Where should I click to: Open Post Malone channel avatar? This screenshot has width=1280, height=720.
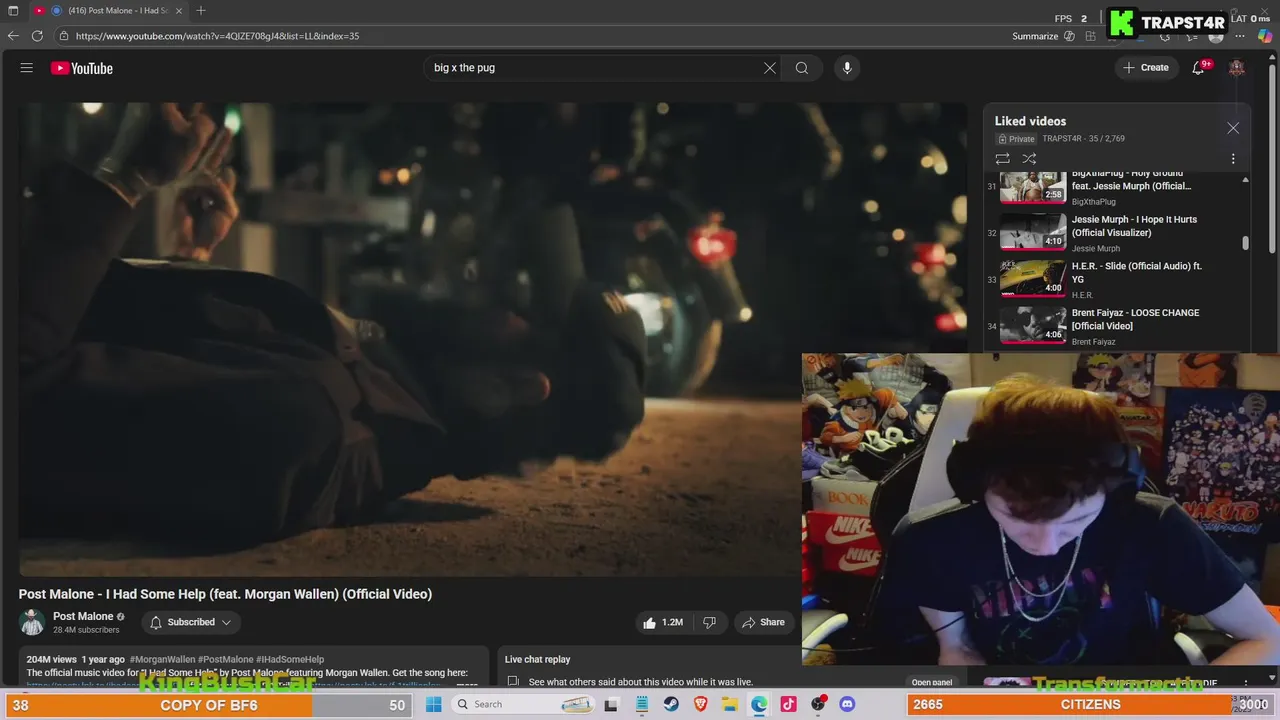point(32,622)
